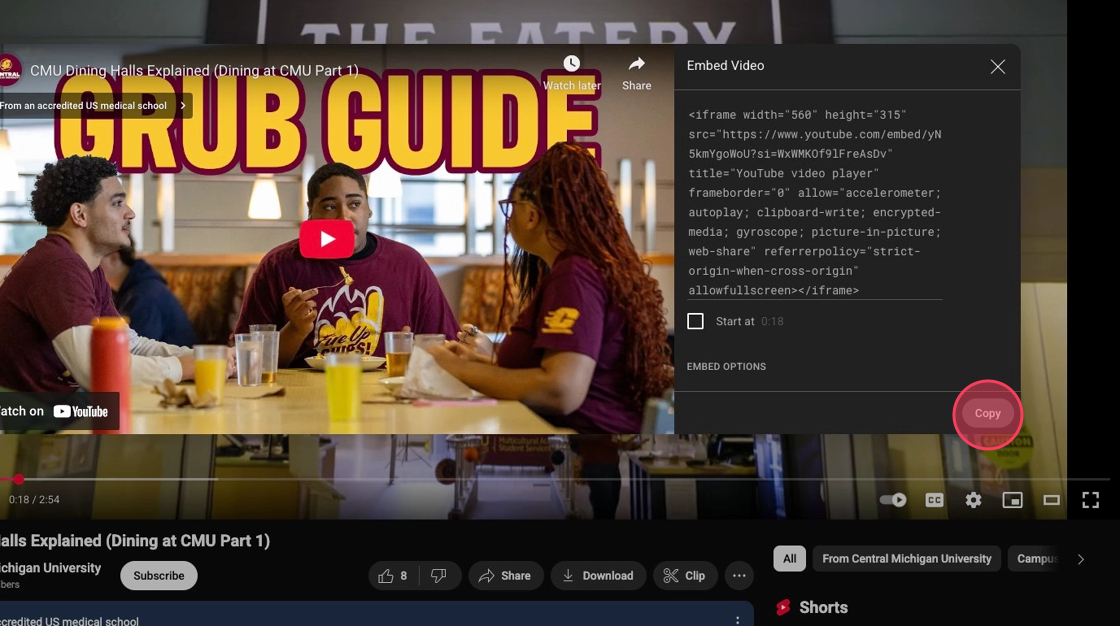Seek on the video progress bar
This screenshot has width=1120, height=626.
point(554,479)
